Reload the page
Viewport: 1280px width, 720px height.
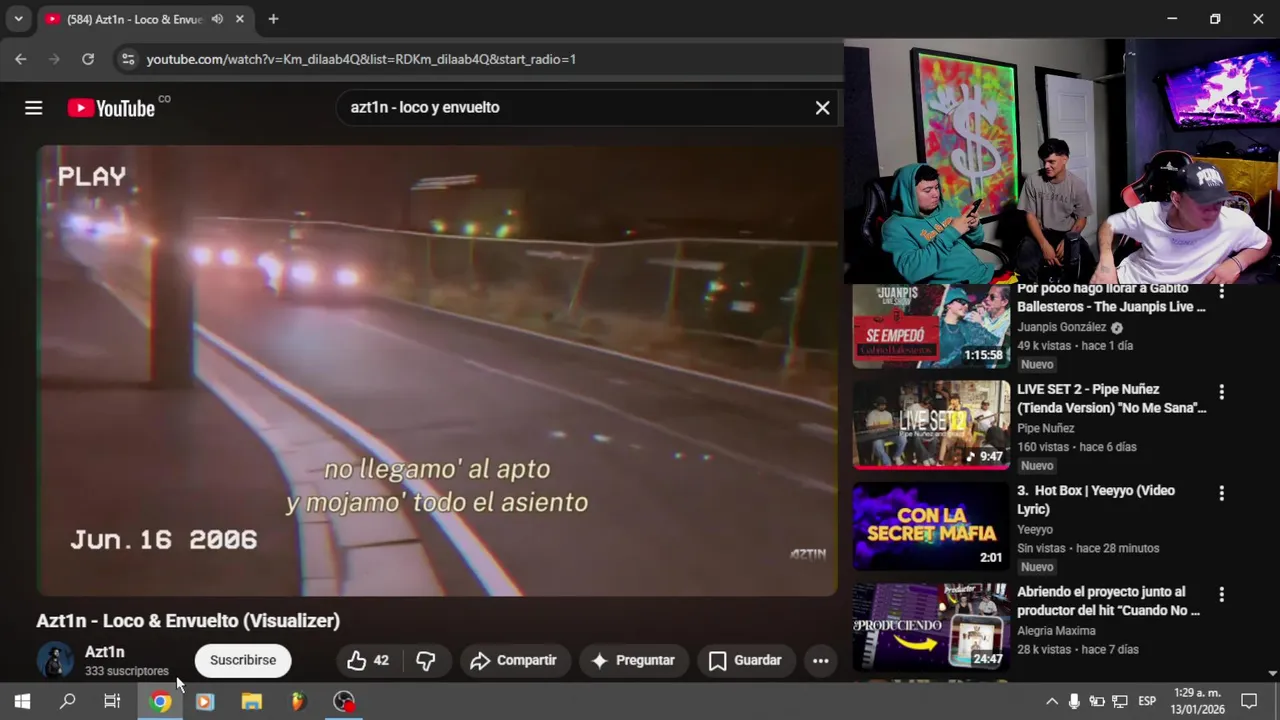[x=88, y=59]
